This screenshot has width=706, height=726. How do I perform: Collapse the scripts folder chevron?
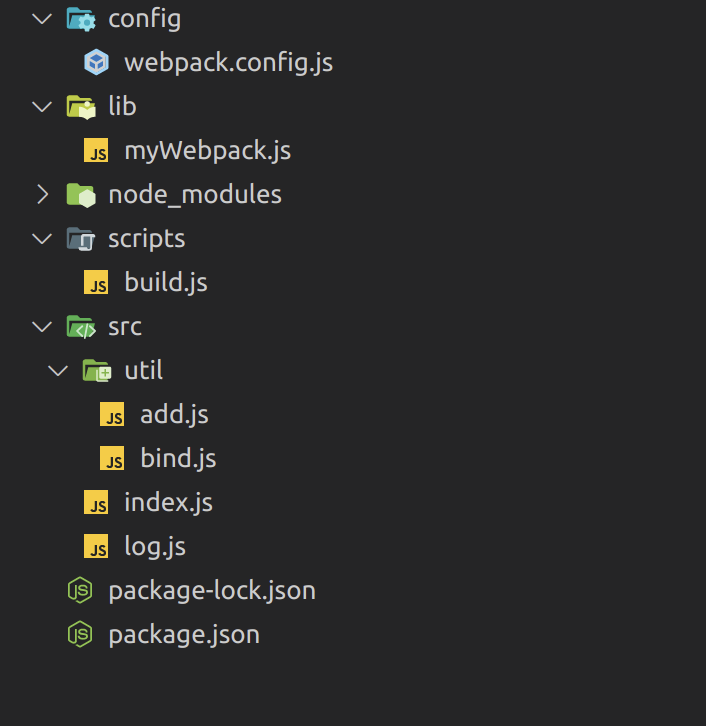point(42,239)
